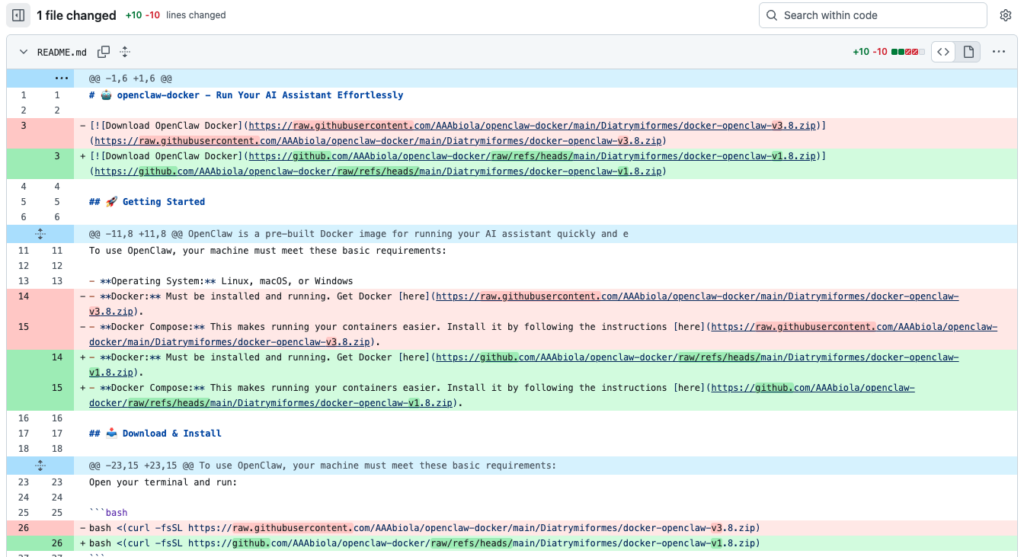Collapse the README.md file diff
The image size is (1024, 557).
[x=22, y=52]
